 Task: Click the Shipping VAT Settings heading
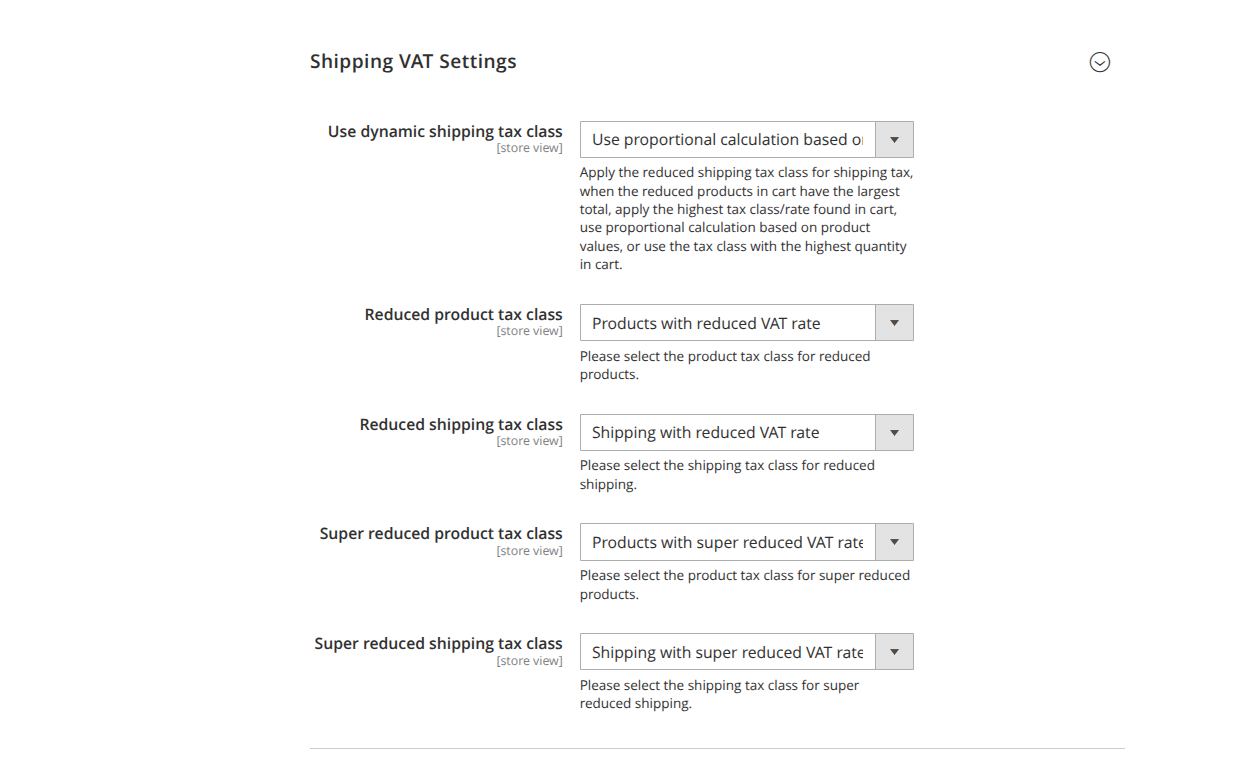[413, 62]
